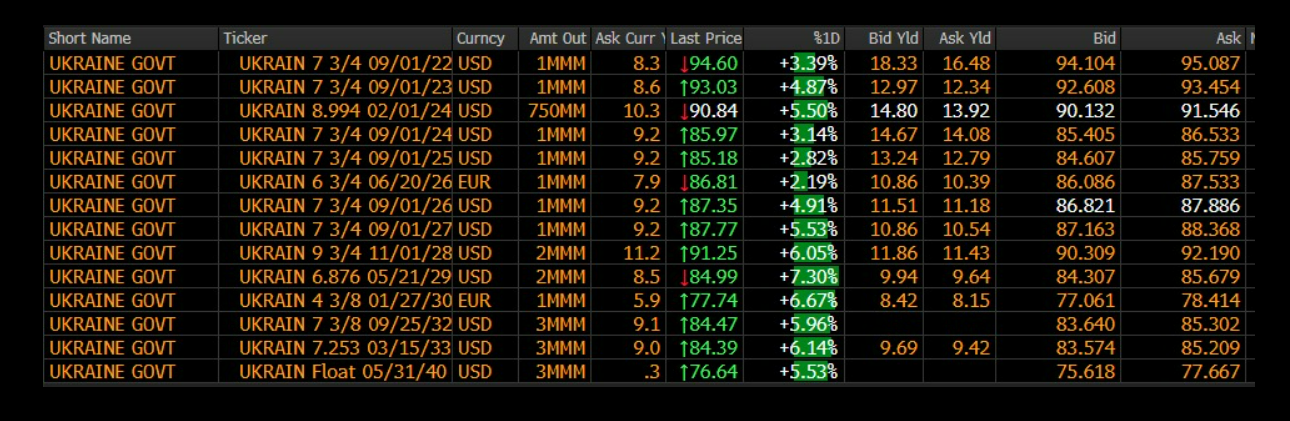
Task: Click the green up arrow beside 76.64
Action: 682,372
